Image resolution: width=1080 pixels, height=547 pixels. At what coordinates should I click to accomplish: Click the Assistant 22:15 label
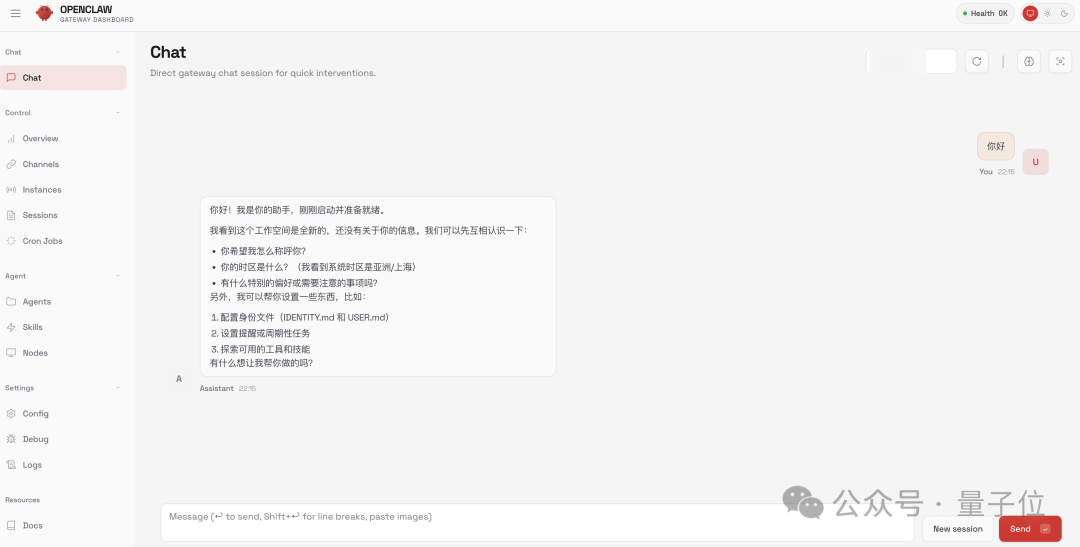click(227, 389)
